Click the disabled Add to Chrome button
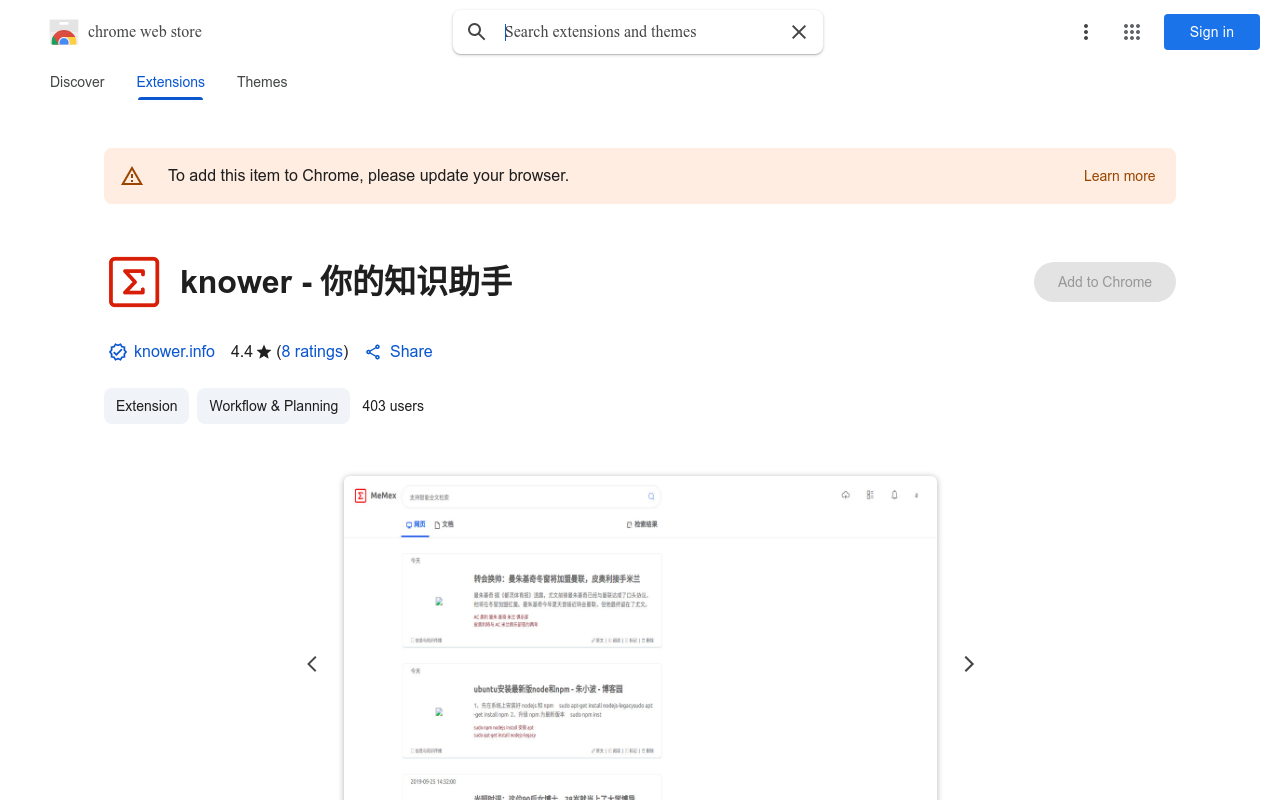1280x800 pixels. click(1105, 282)
